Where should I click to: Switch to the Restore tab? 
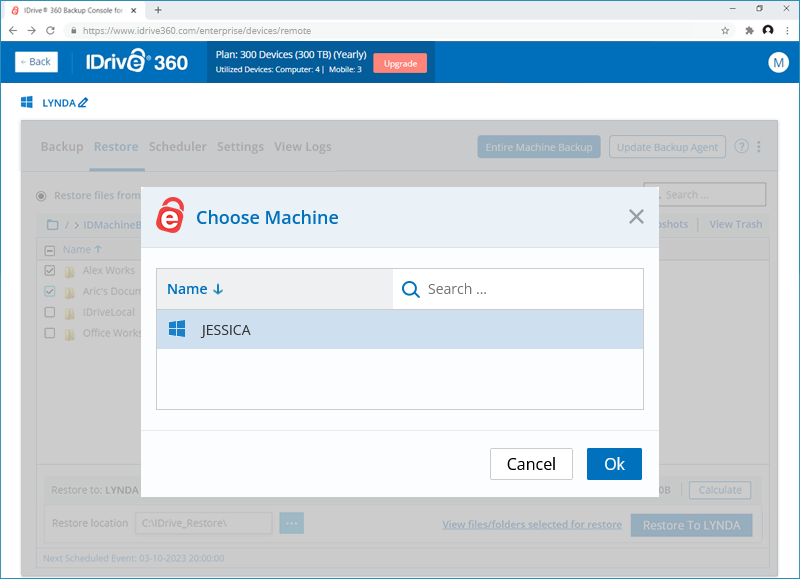116,147
